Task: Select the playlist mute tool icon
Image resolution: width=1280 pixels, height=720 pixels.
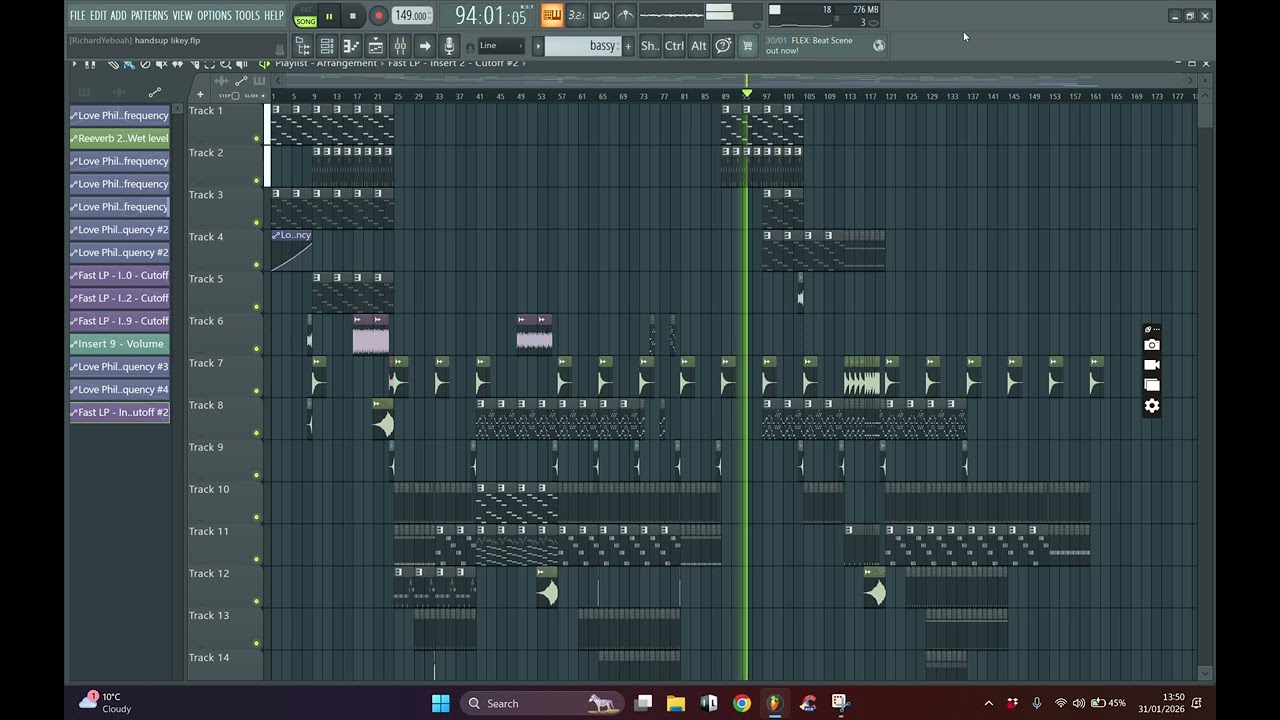Action: [x=162, y=64]
